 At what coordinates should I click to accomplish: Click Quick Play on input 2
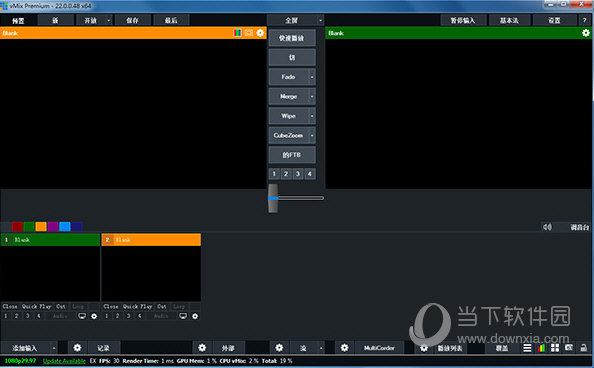(x=138, y=306)
